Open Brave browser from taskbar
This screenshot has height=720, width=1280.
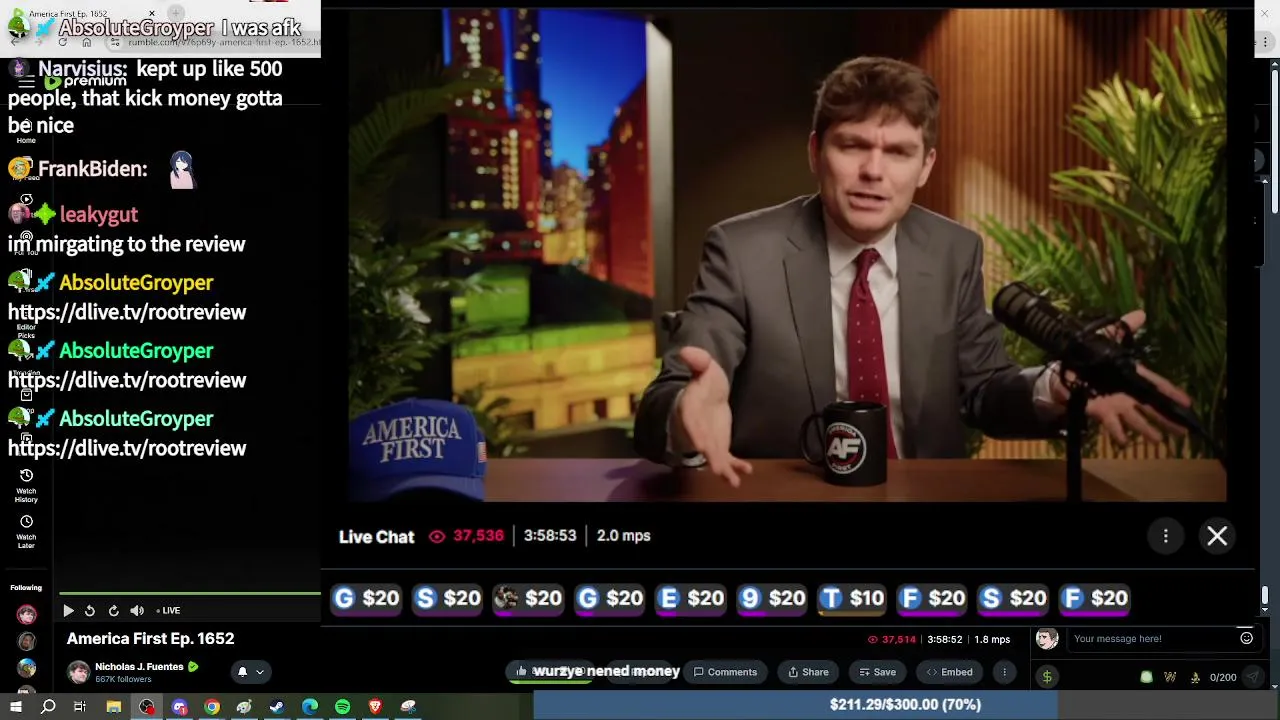pyautogui.click(x=375, y=707)
